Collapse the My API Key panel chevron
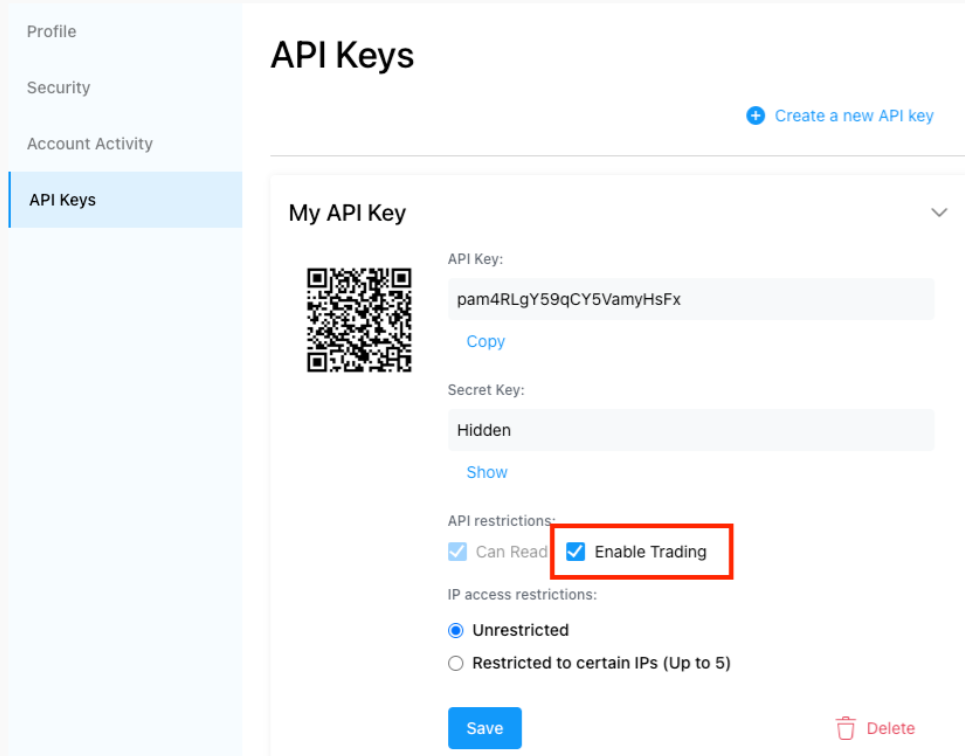 click(939, 213)
